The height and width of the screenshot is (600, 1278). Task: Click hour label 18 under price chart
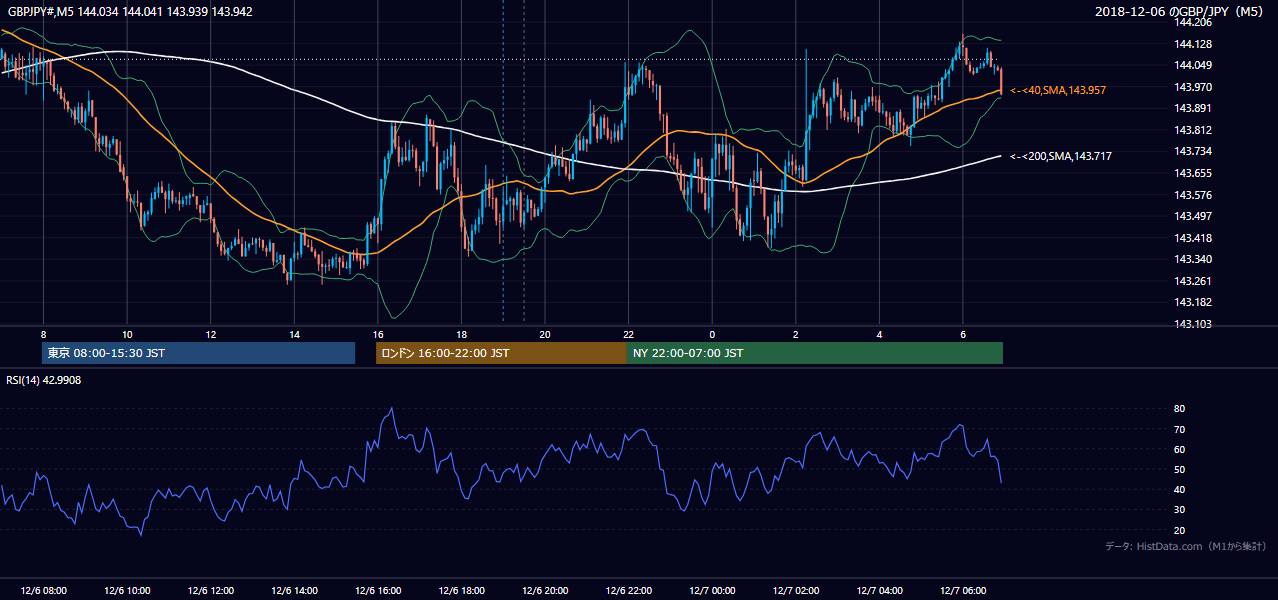tap(461, 334)
